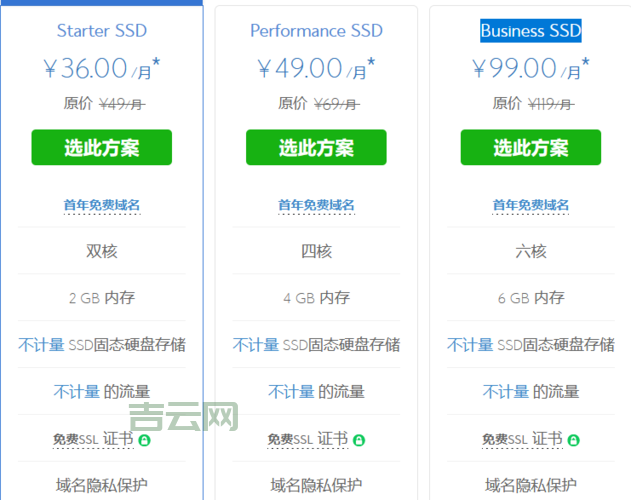Click the ¥99.00 price in Business SSD

click(x=514, y=68)
